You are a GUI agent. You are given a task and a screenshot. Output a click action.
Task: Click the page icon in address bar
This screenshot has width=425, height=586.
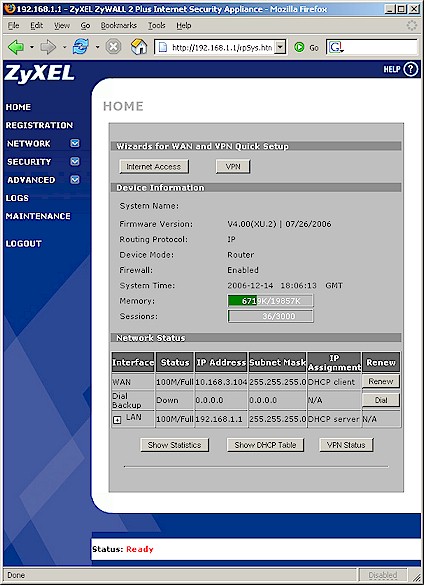pos(163,47)
